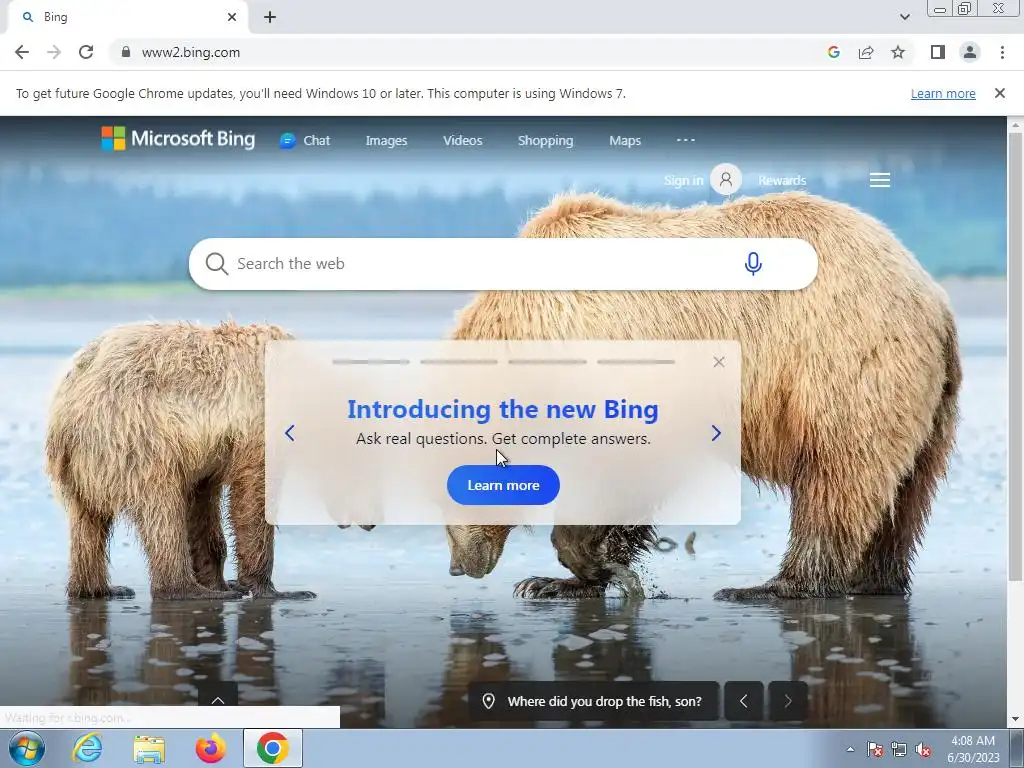Click the blue Learn more button
Image resolution: width=1024 pixels, height=768 pixels.
(x=503, y=485)
